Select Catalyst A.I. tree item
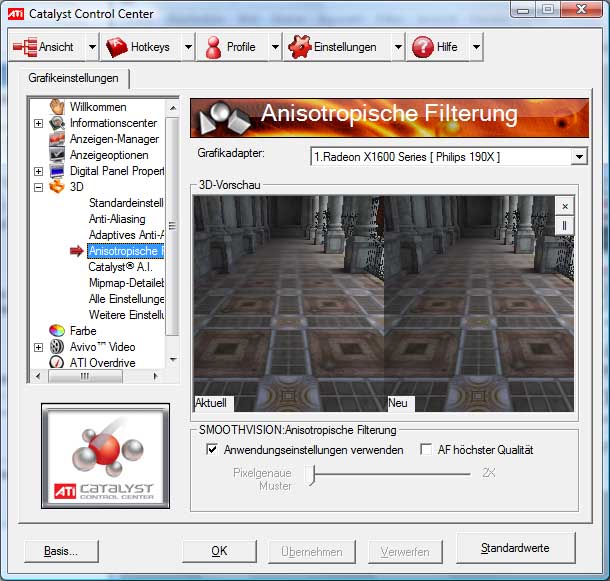Viewport: 610px width, 581px height. click(x=120, y=267)
